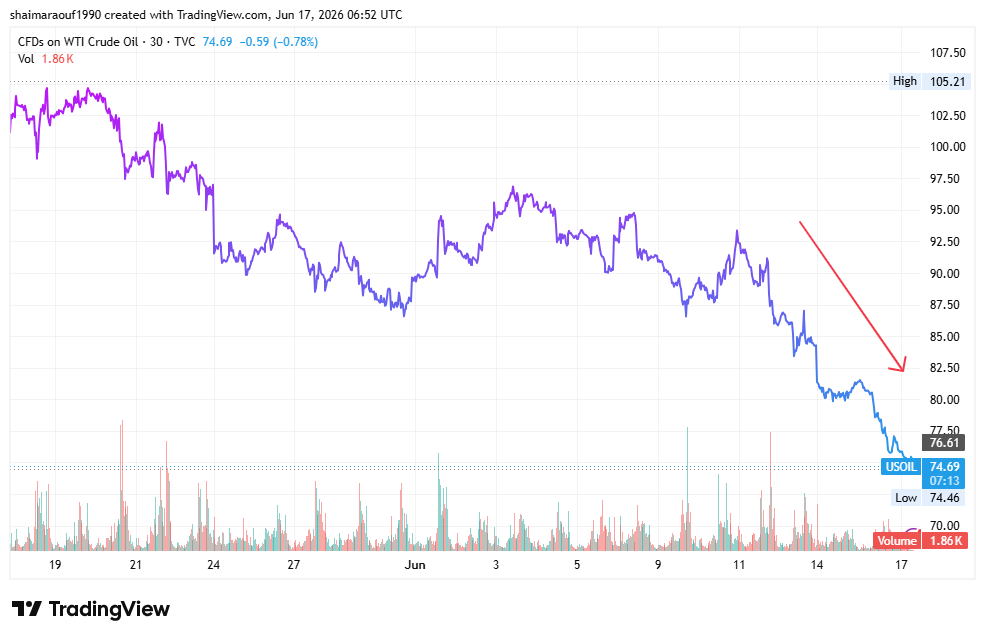Screen dimensions: 985x639
Task: Click the 87.50 price axis label
Action: pos(947,305)
